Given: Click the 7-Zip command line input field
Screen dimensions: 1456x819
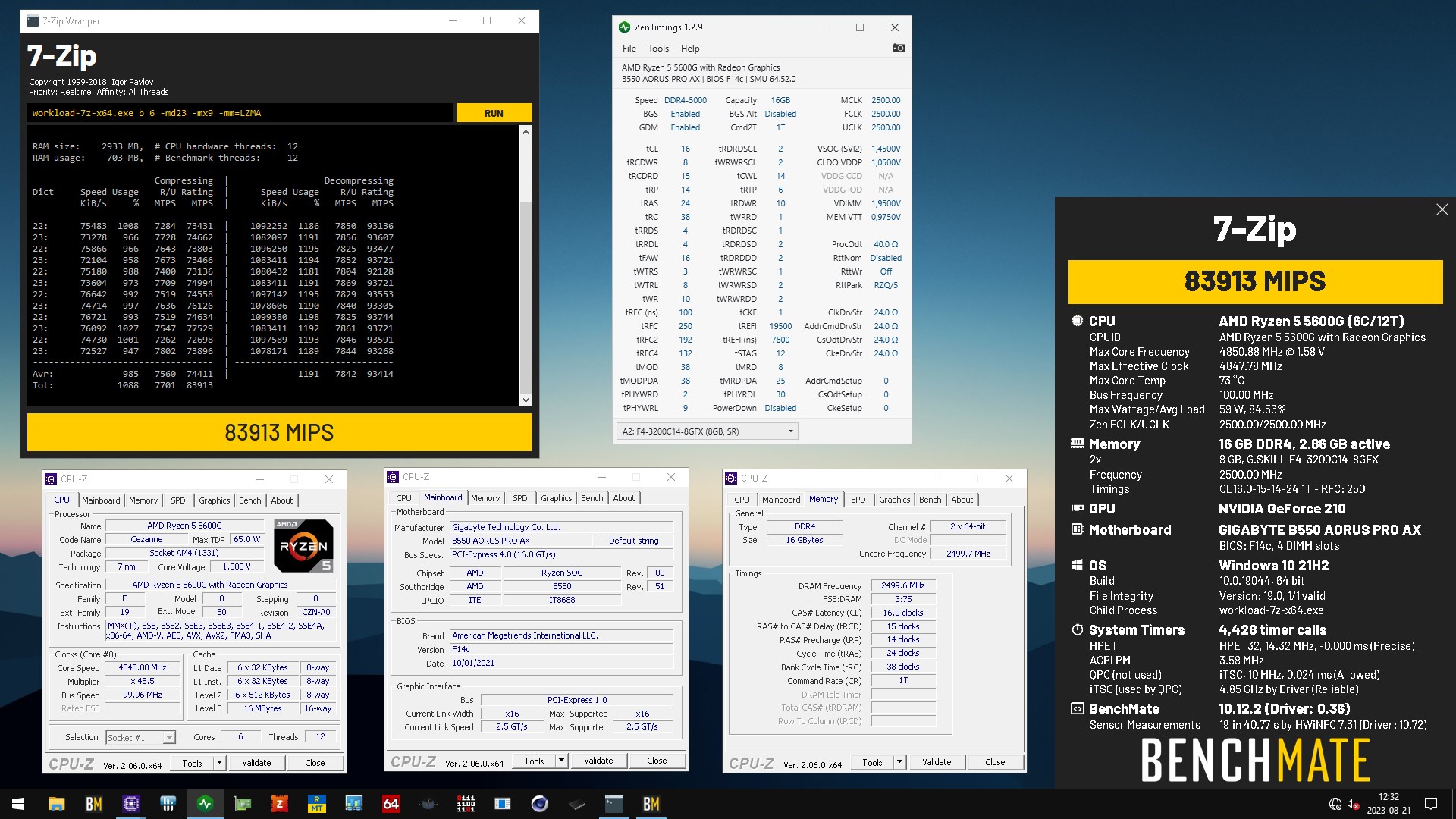Looking at the screenshot, I should pos(240,113).
